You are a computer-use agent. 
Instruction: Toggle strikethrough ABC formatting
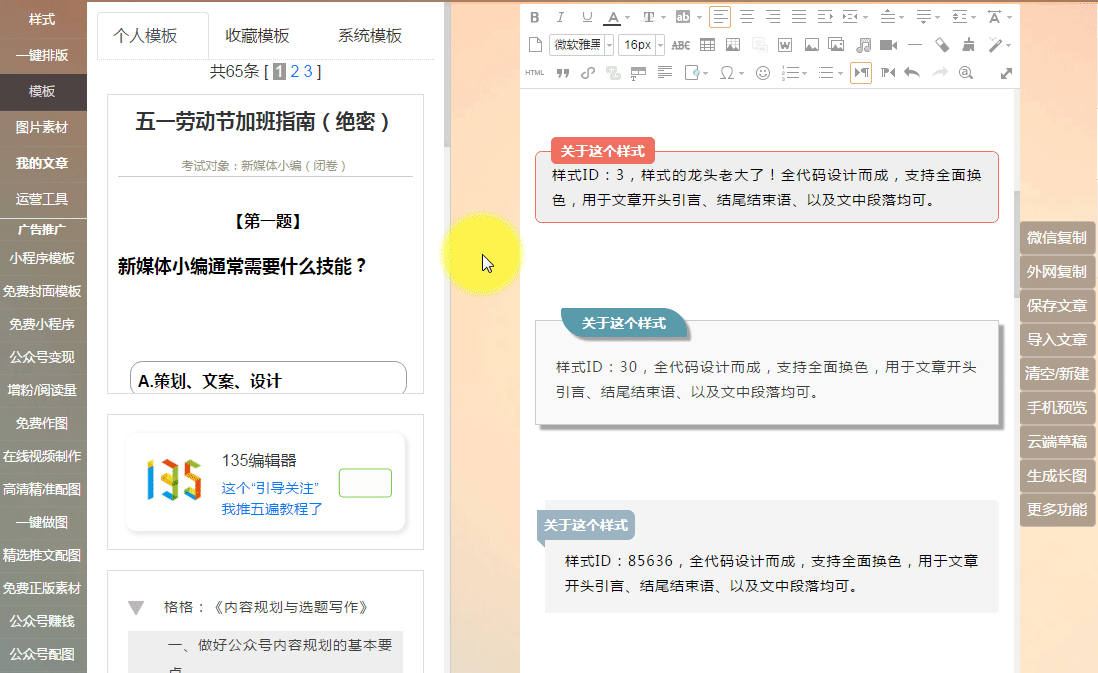(681, 46)
